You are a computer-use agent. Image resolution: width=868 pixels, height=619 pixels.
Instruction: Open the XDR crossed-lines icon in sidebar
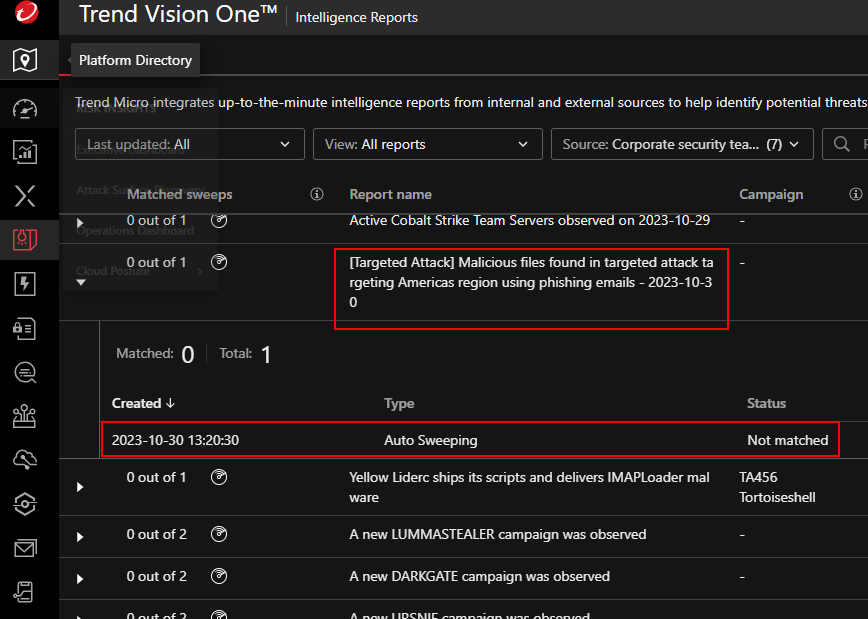[x=25, y=196]
